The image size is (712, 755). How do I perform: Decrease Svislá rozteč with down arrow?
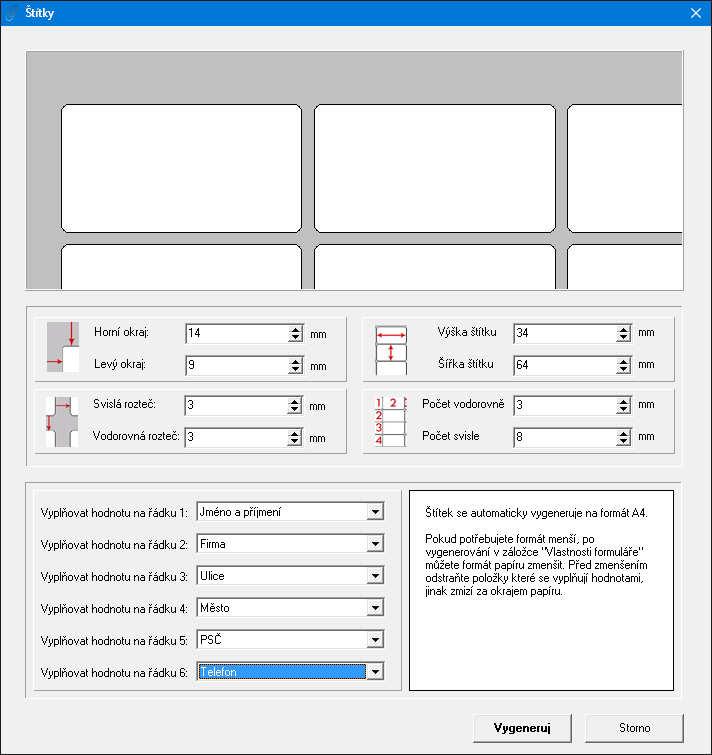294,410
